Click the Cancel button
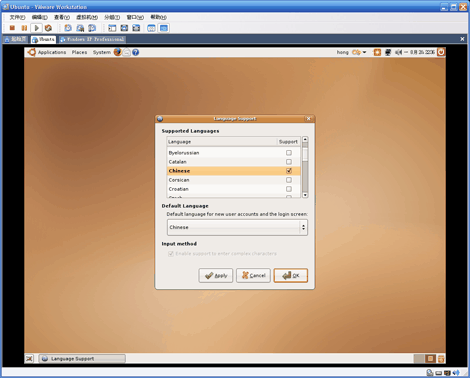This screenshot has width=470, height=378. pos(253,276)
